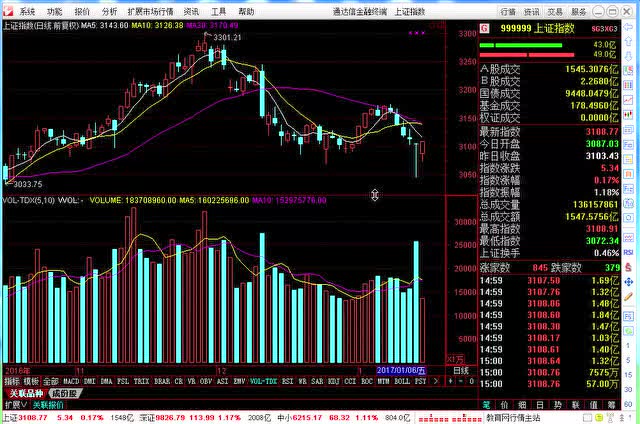Screen dimensions: 640x424
Task: Click the red G badge beside 999999
Action: (x=485, y=29)
